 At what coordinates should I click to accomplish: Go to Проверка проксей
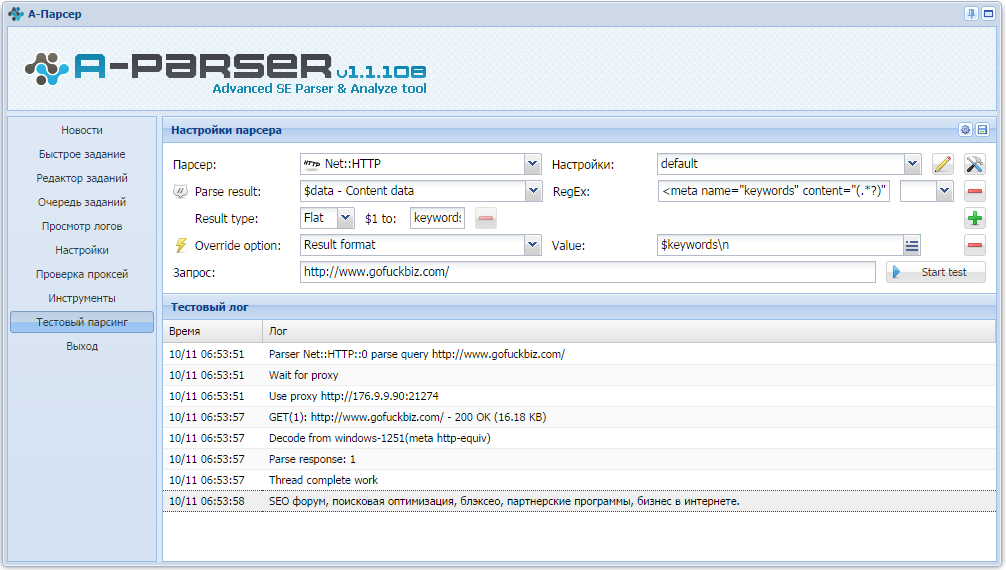pyautogui.click(x=82, y=274)
